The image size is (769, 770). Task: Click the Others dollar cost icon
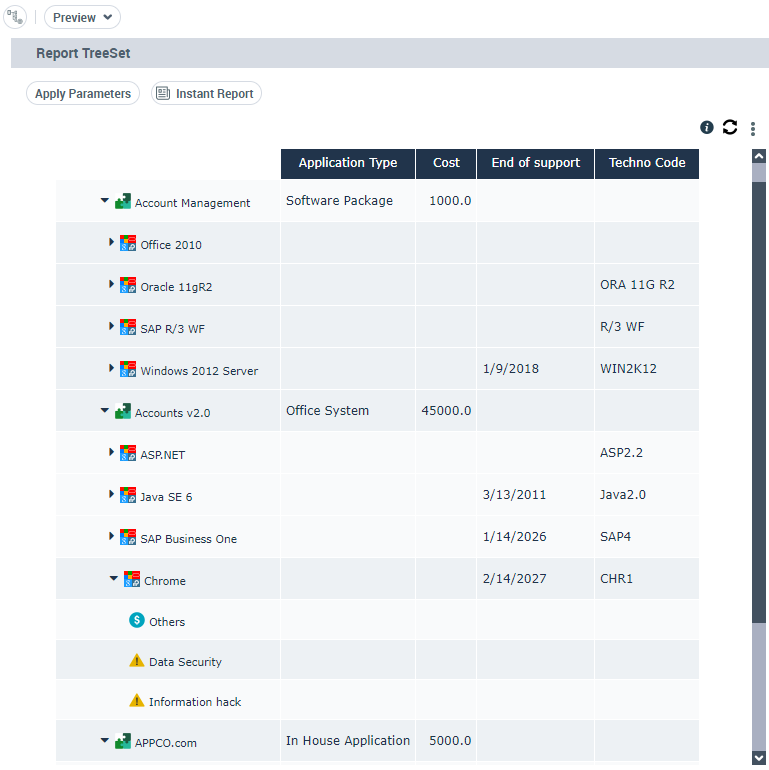(x=137, y=620)
